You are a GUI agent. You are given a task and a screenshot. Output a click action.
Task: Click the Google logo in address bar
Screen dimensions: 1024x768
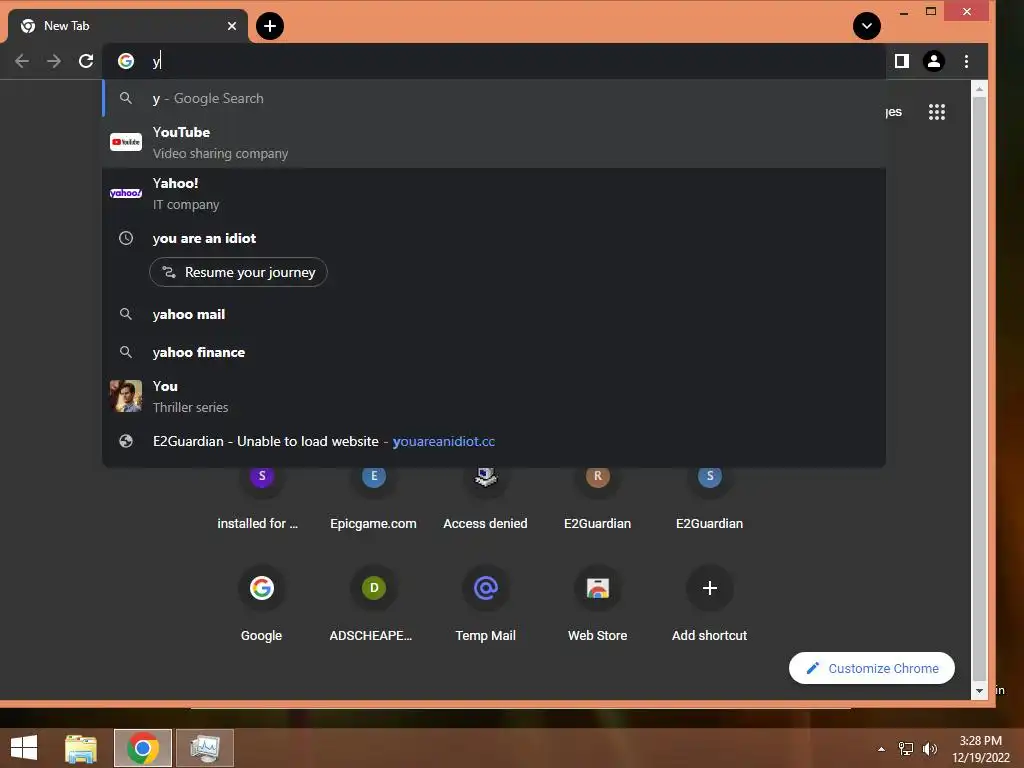point(126,61)
